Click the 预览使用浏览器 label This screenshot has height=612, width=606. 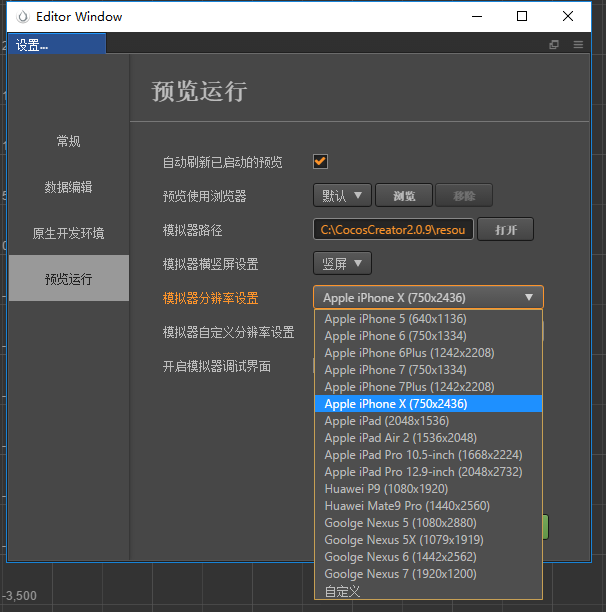204,196
